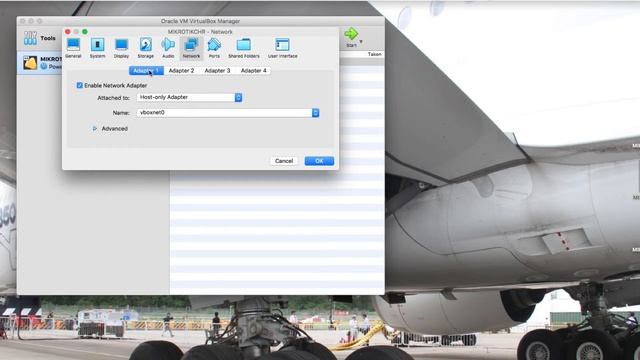Click the Taken column header
640x360 pixels.
coord(374,54)
